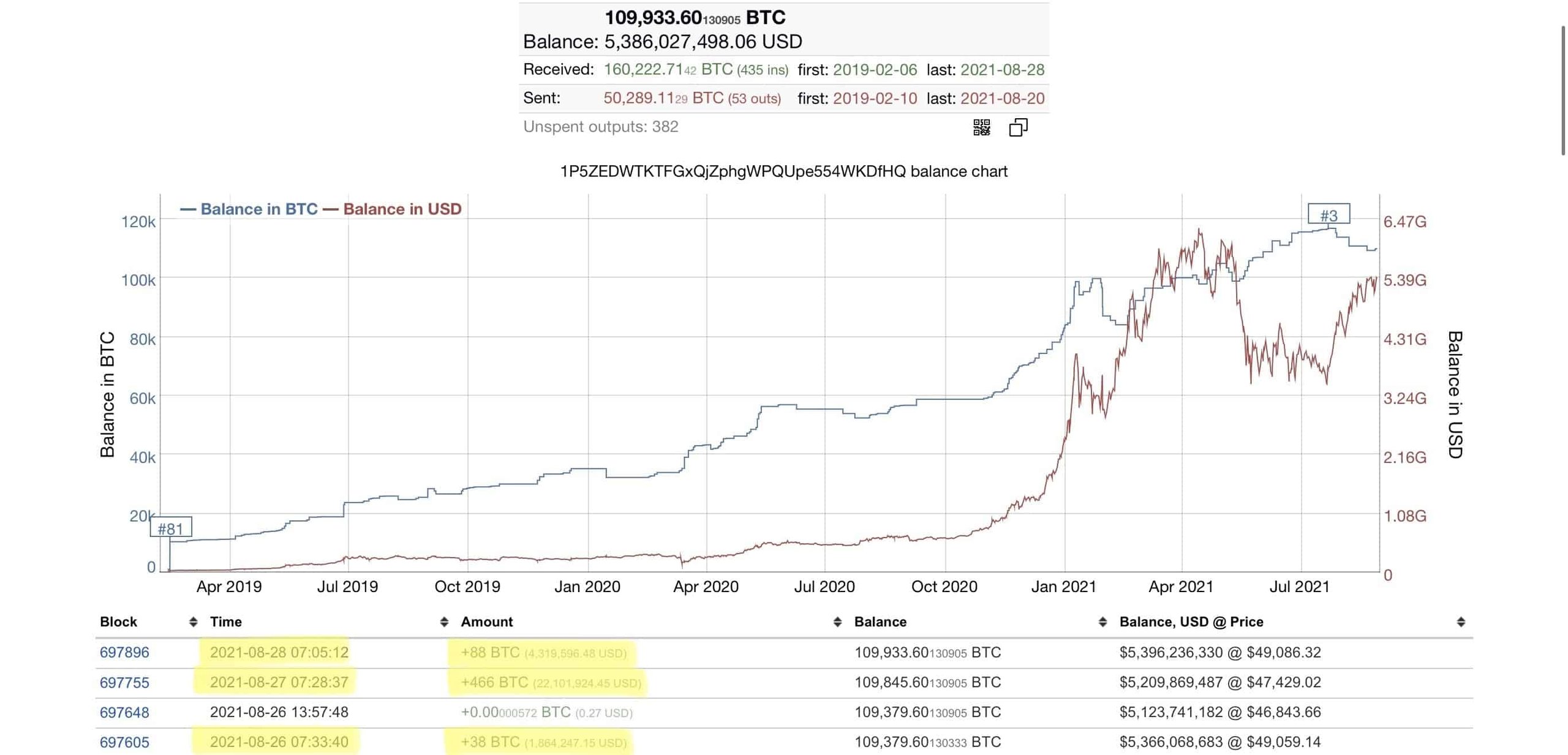This screenshot has width=1568, height=755.
Task: Click the Amount column header
Action: pyautogui.click(x=487, y=622)
